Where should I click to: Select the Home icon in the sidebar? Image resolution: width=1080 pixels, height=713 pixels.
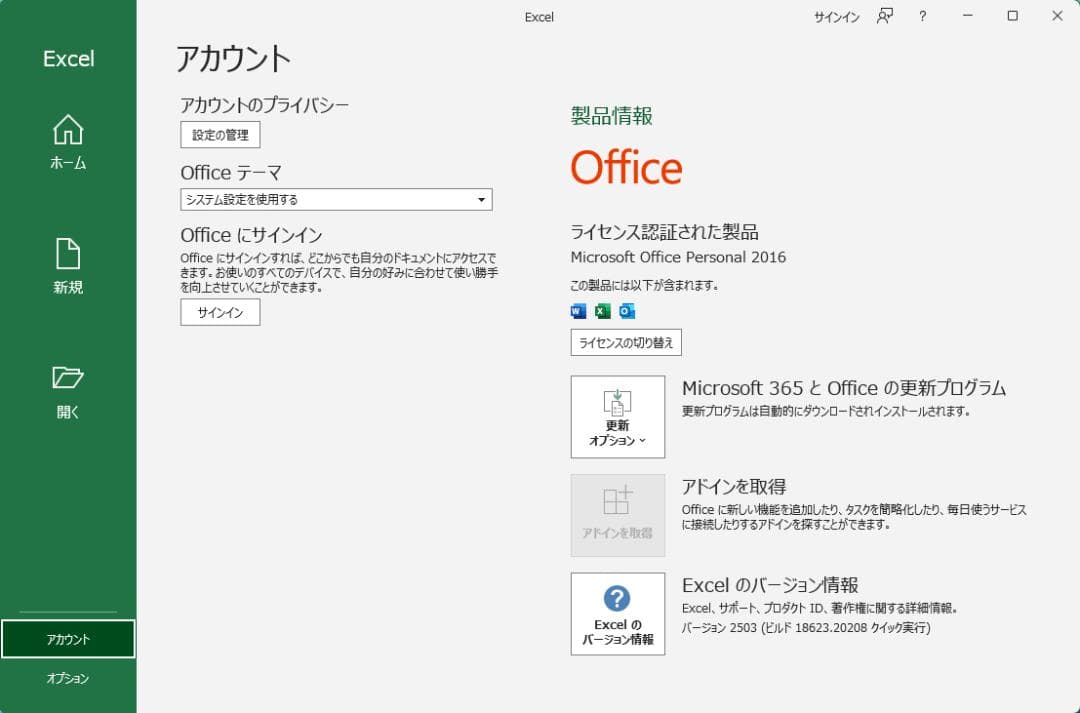tap(68, 141)
